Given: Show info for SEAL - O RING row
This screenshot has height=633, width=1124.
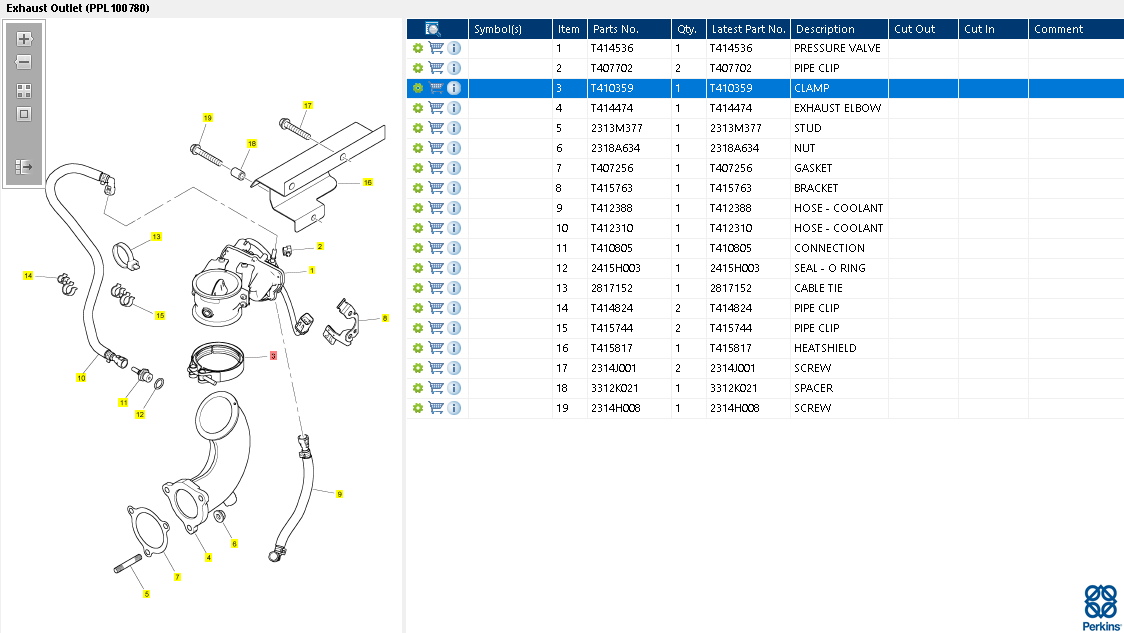Looking at the screenshot, I should 454,268.
